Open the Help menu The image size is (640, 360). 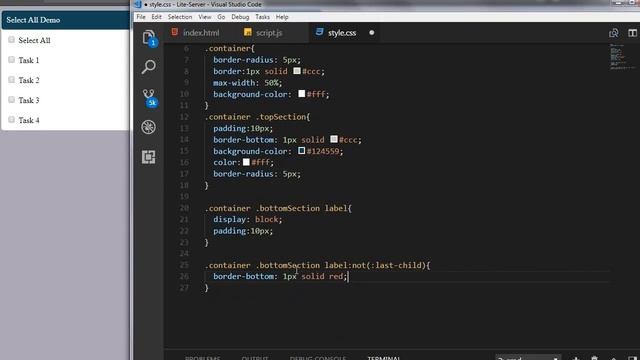[282, 17]
